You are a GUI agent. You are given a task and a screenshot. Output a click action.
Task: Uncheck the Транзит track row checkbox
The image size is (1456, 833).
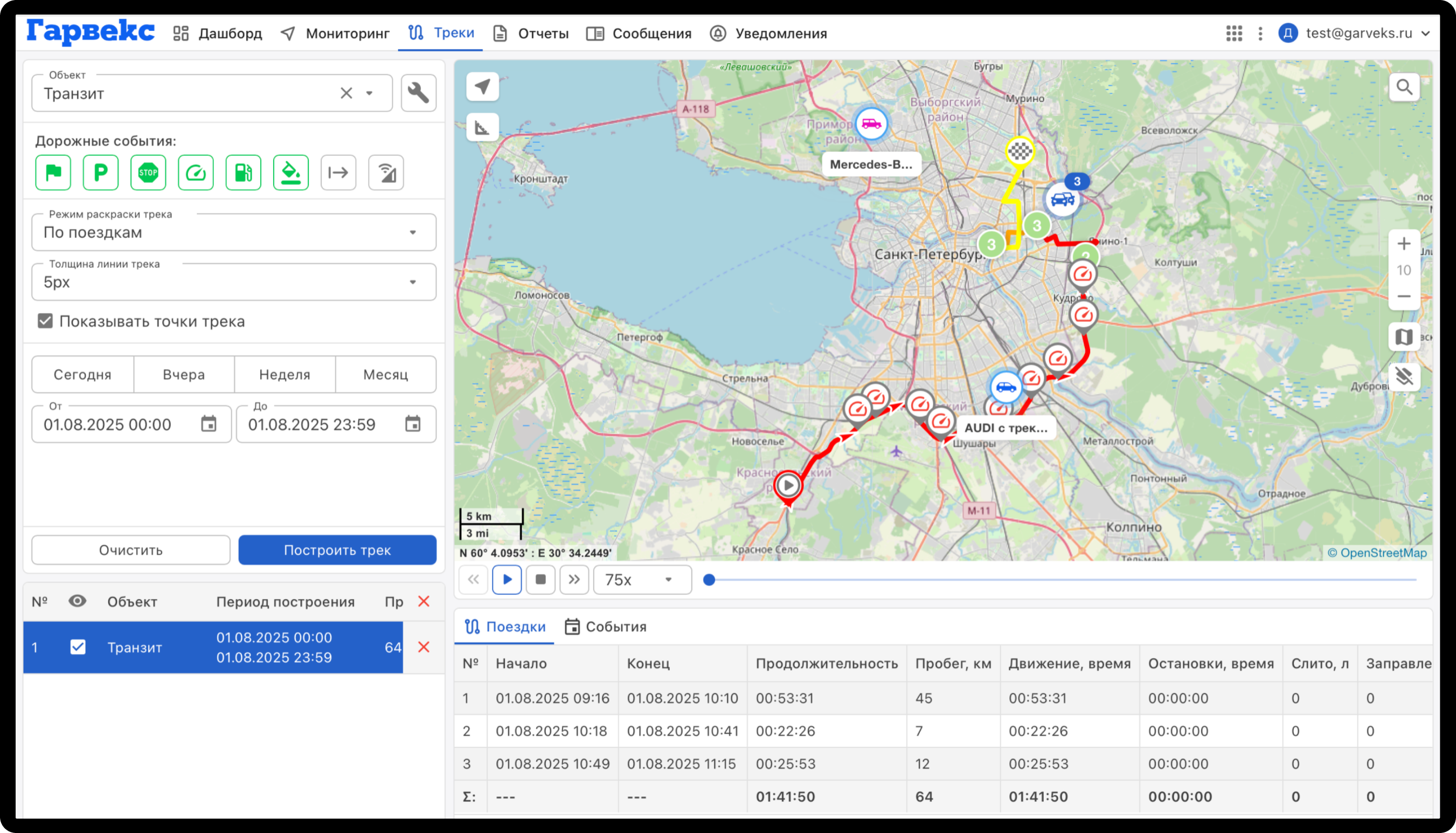[x=78, y=647]
